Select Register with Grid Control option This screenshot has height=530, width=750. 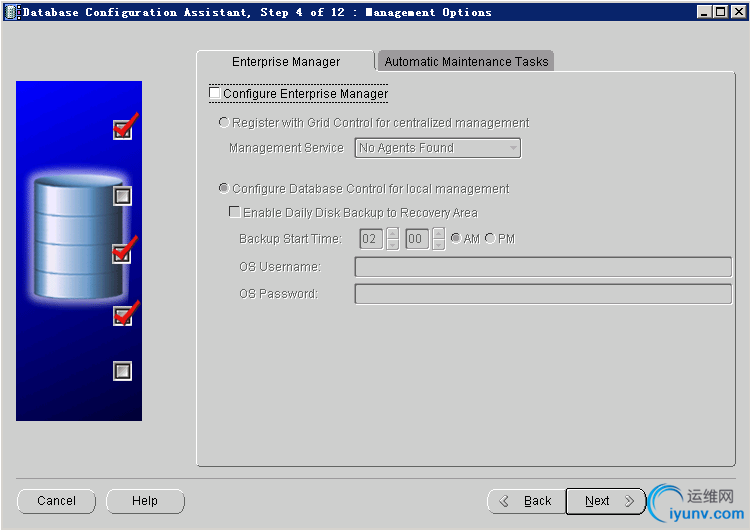[x=223, y=122]
